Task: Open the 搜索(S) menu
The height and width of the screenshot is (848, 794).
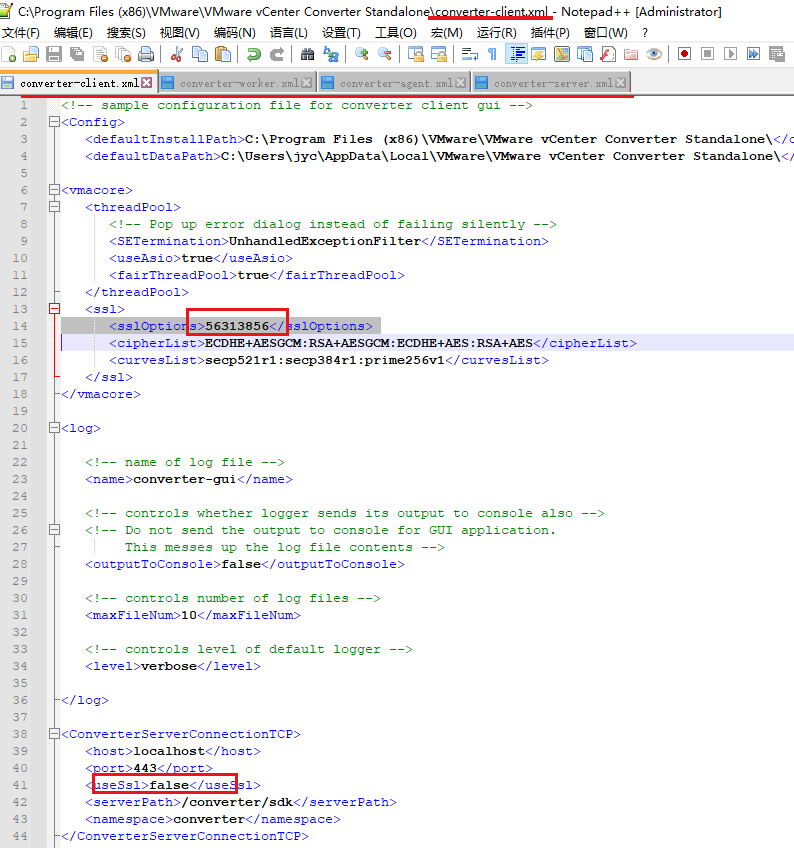Action: (126, 33)
